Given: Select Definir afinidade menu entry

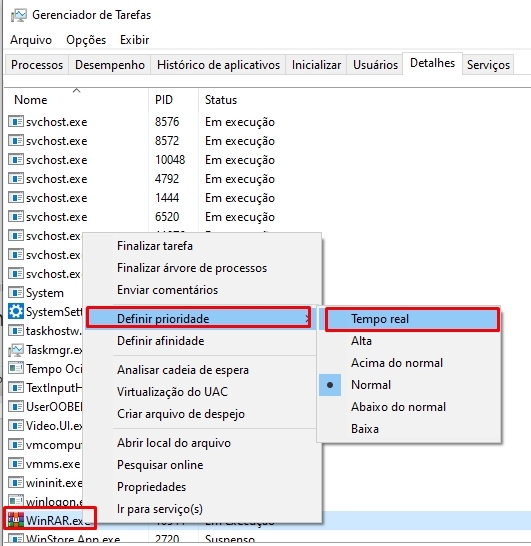Looking at the screenshot, I should pos(202,341).
